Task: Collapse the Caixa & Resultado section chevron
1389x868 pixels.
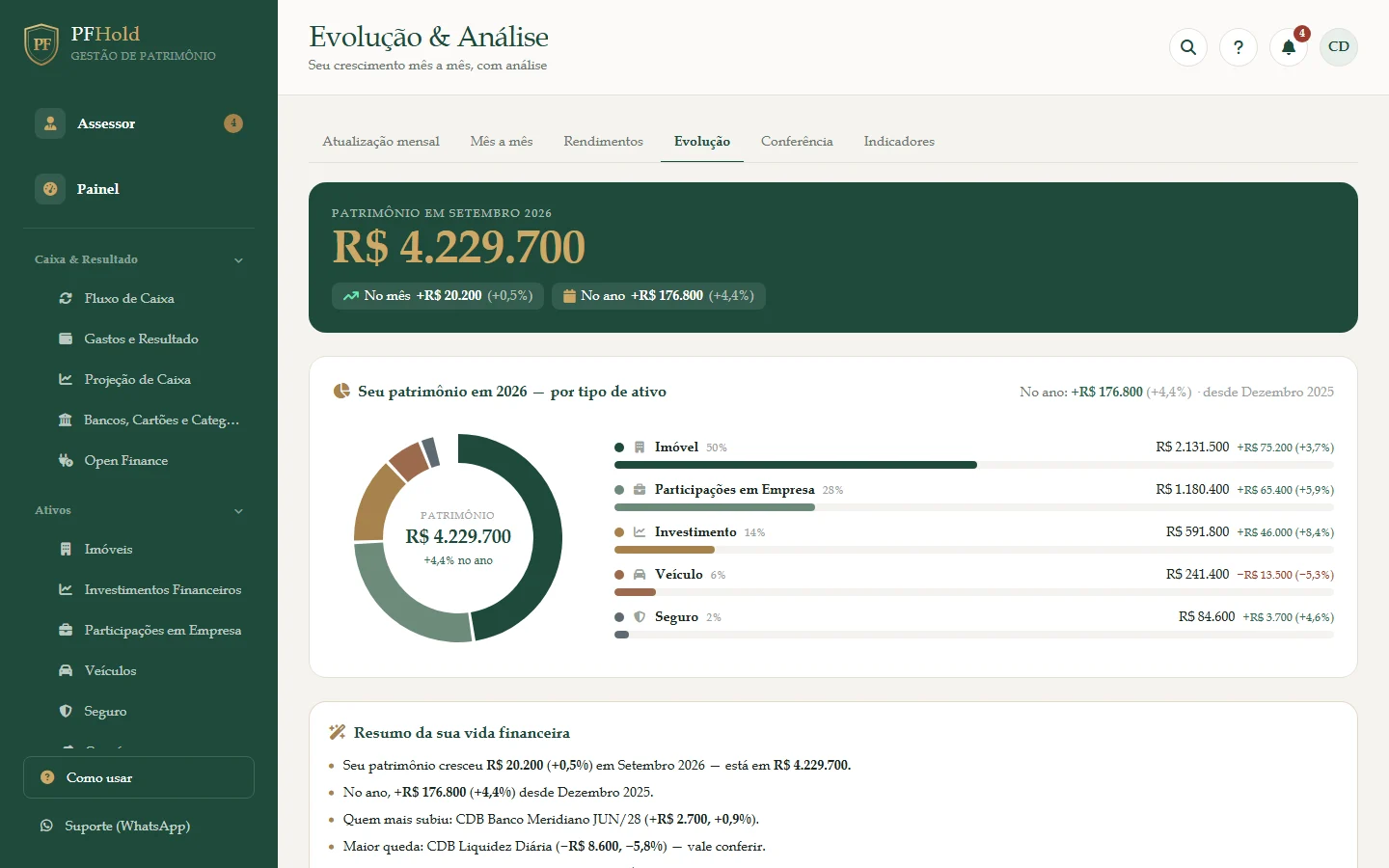Action: (238, 260)
